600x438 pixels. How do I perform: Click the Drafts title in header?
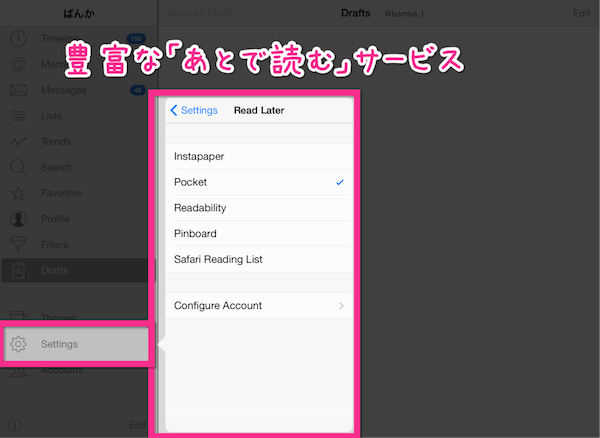tap(355, 13)
